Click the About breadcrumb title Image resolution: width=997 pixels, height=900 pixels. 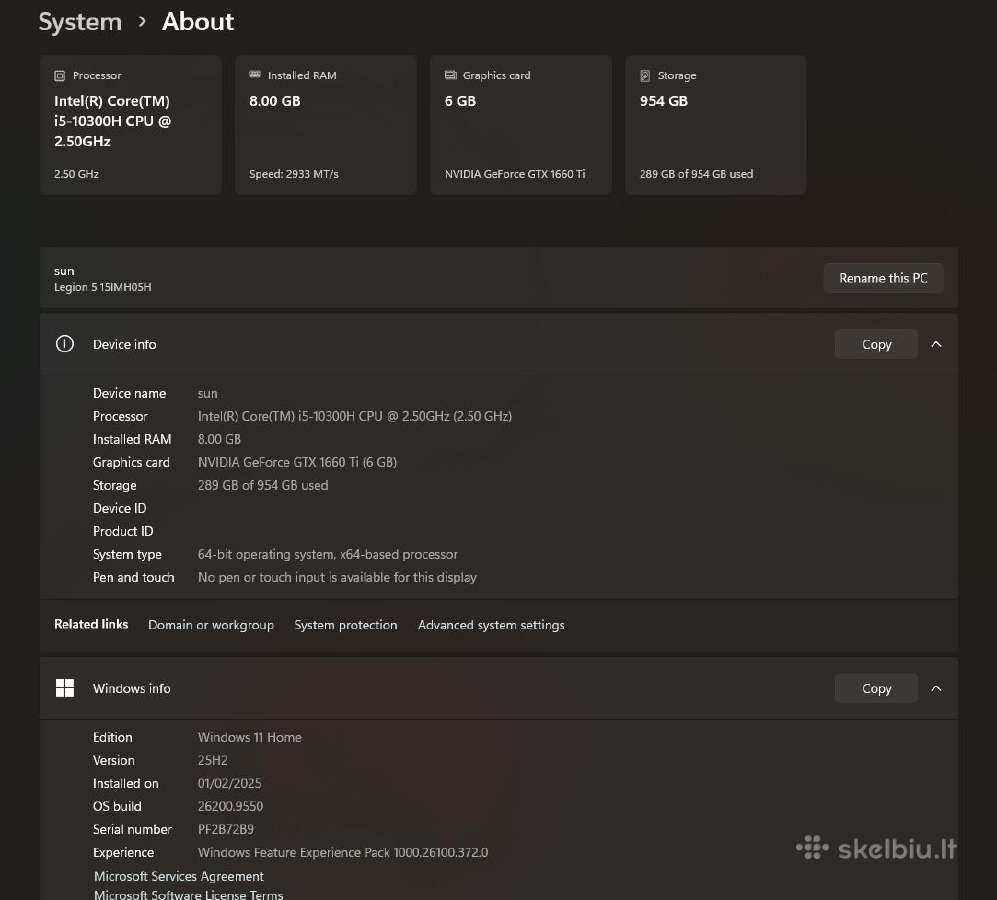[198, 22]
